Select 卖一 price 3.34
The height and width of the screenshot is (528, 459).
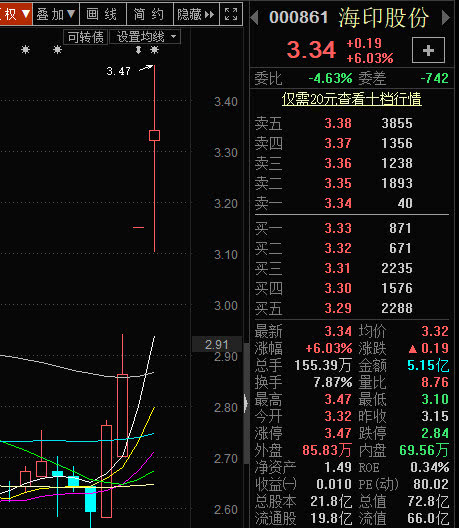click(x=338, y=203)
